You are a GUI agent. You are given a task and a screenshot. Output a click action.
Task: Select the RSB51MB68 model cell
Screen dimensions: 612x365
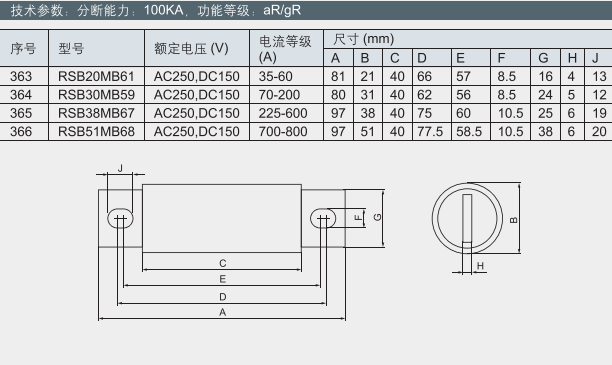pyautogui.click(x=96, y=131)
